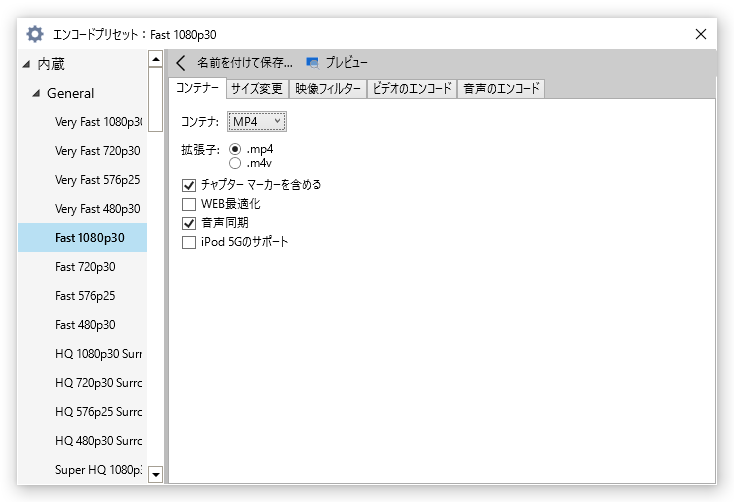This screenshot has width=734, height=502.
Task: Enable iPod 5Gのサポート checkbox
Action: point(189,243)
